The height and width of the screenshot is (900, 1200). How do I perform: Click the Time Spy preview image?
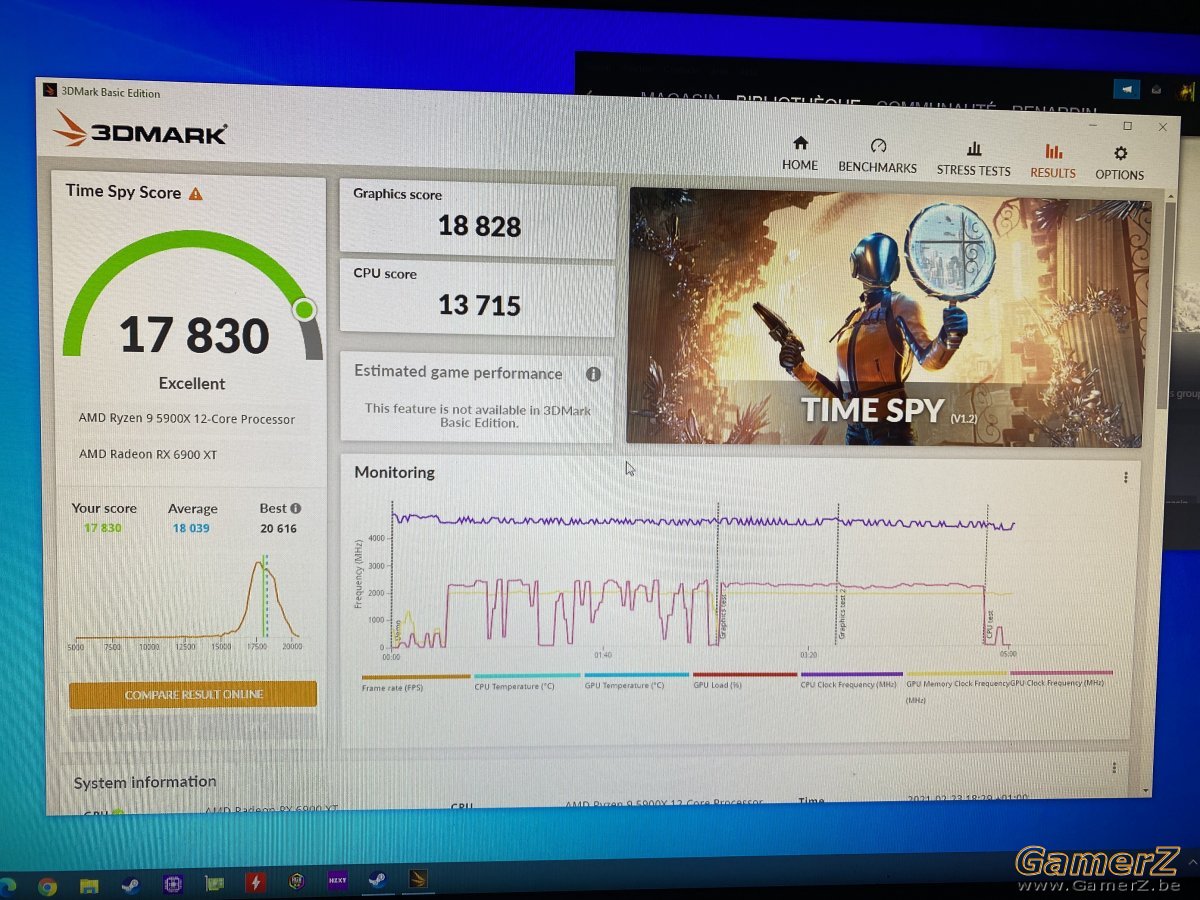click(888, 318)
